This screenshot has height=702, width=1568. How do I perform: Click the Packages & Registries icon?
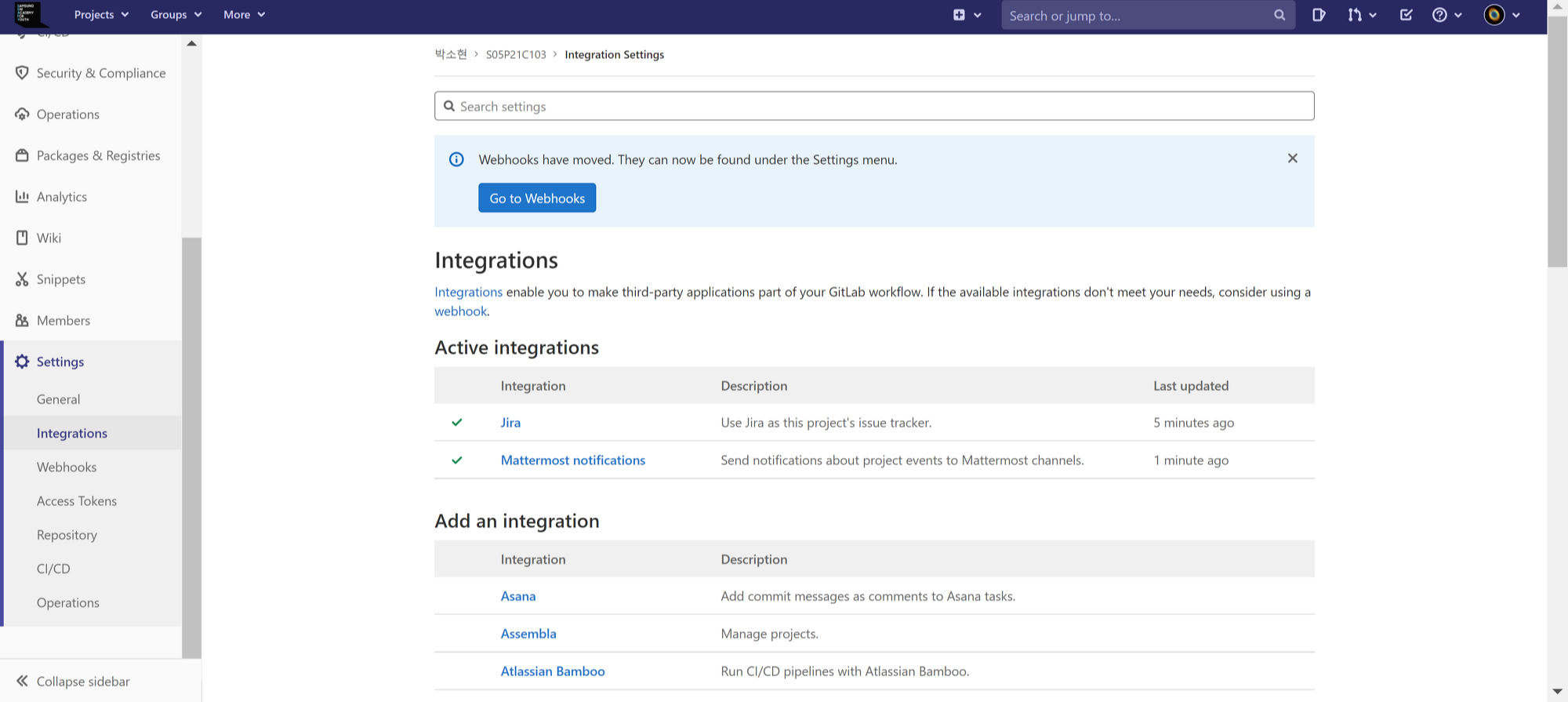(x=22, y=155)
